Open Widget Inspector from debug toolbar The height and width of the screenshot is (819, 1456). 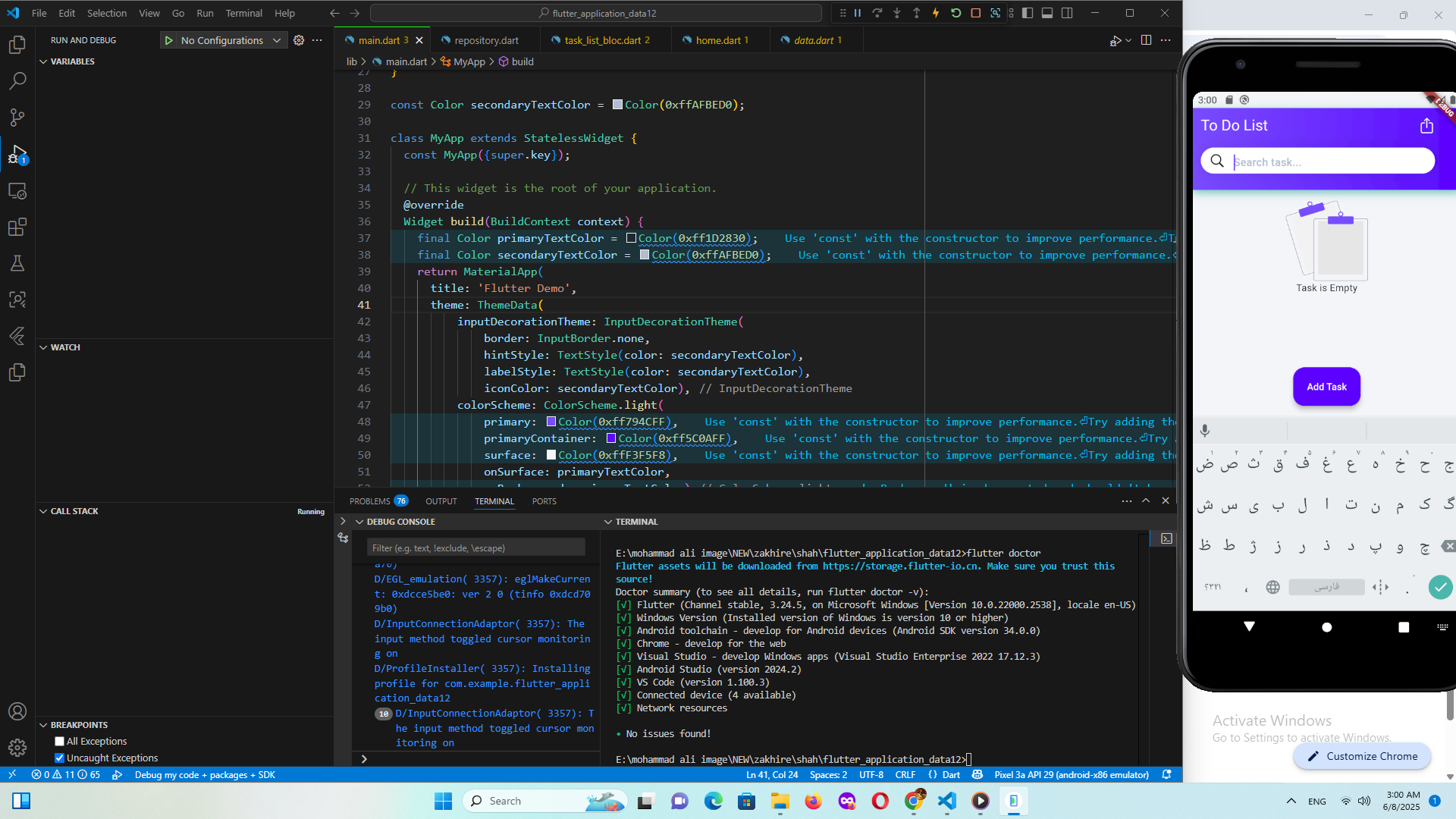click(x=996, y=13)
